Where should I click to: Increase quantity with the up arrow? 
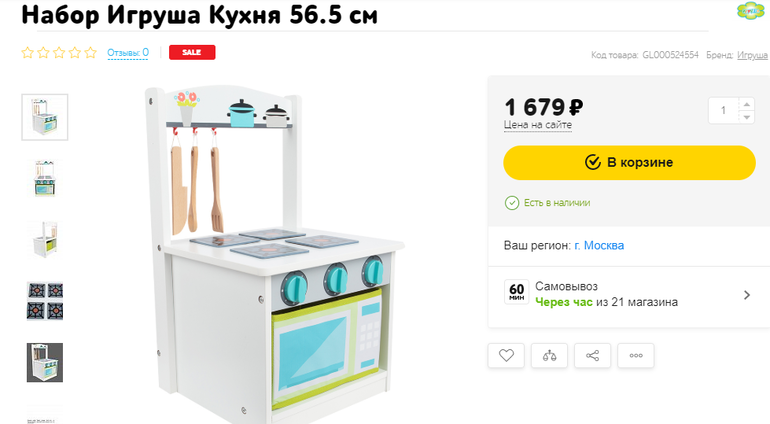tap(746, 104)
